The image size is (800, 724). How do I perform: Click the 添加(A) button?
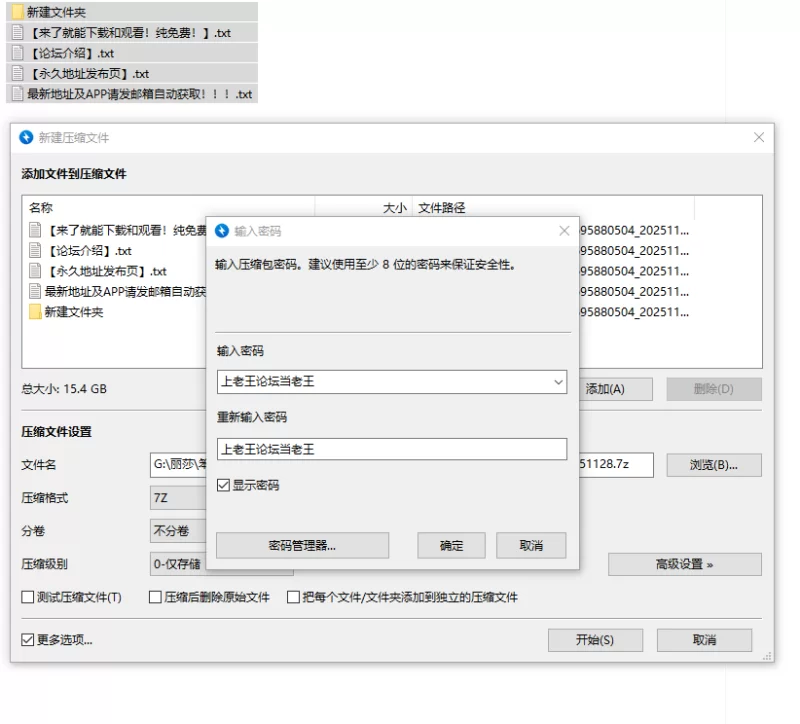(616, 389)
